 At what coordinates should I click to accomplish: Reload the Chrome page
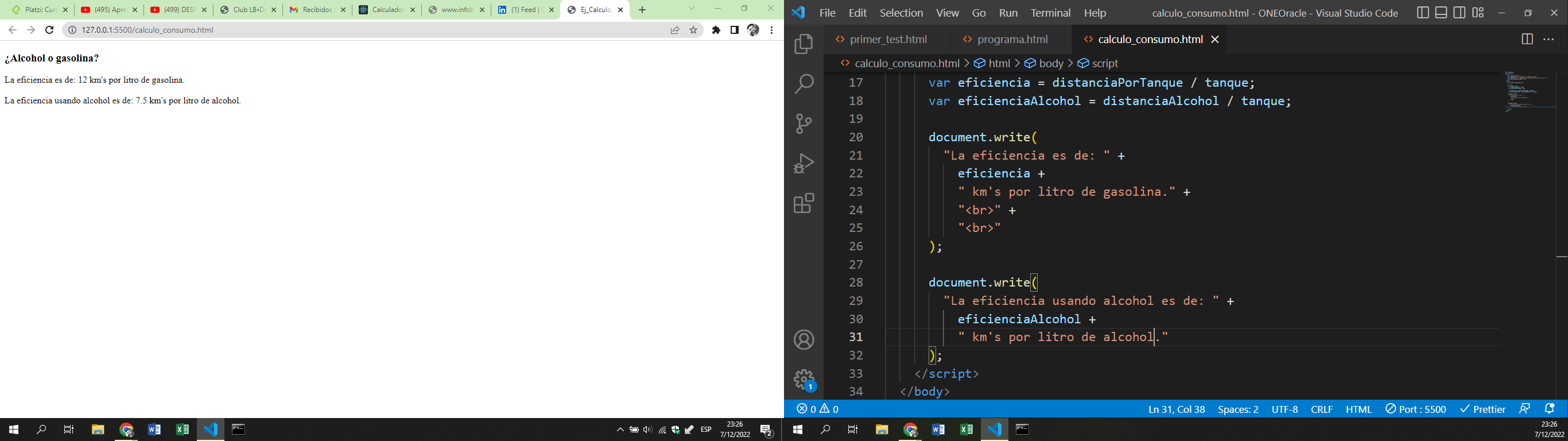[50, 30]
